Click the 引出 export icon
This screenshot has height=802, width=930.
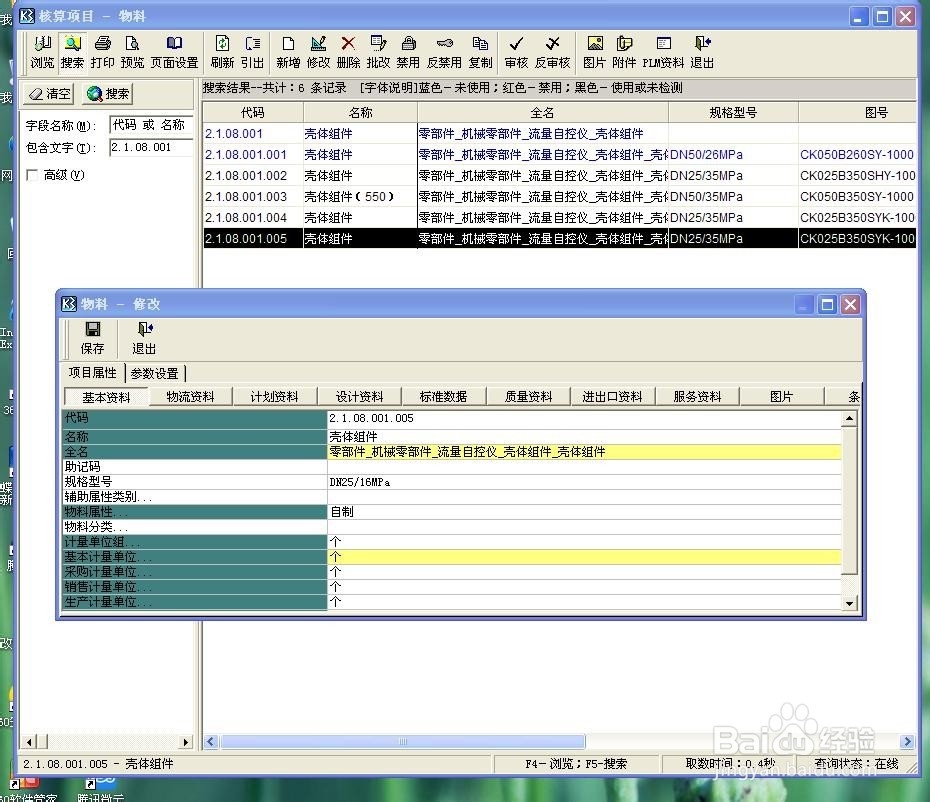[x=252, y=52]
